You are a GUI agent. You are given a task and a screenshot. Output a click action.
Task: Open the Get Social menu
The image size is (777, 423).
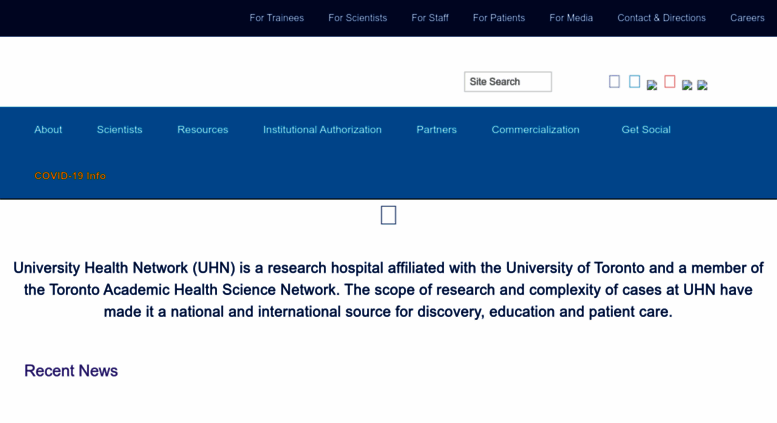(646, 130)
